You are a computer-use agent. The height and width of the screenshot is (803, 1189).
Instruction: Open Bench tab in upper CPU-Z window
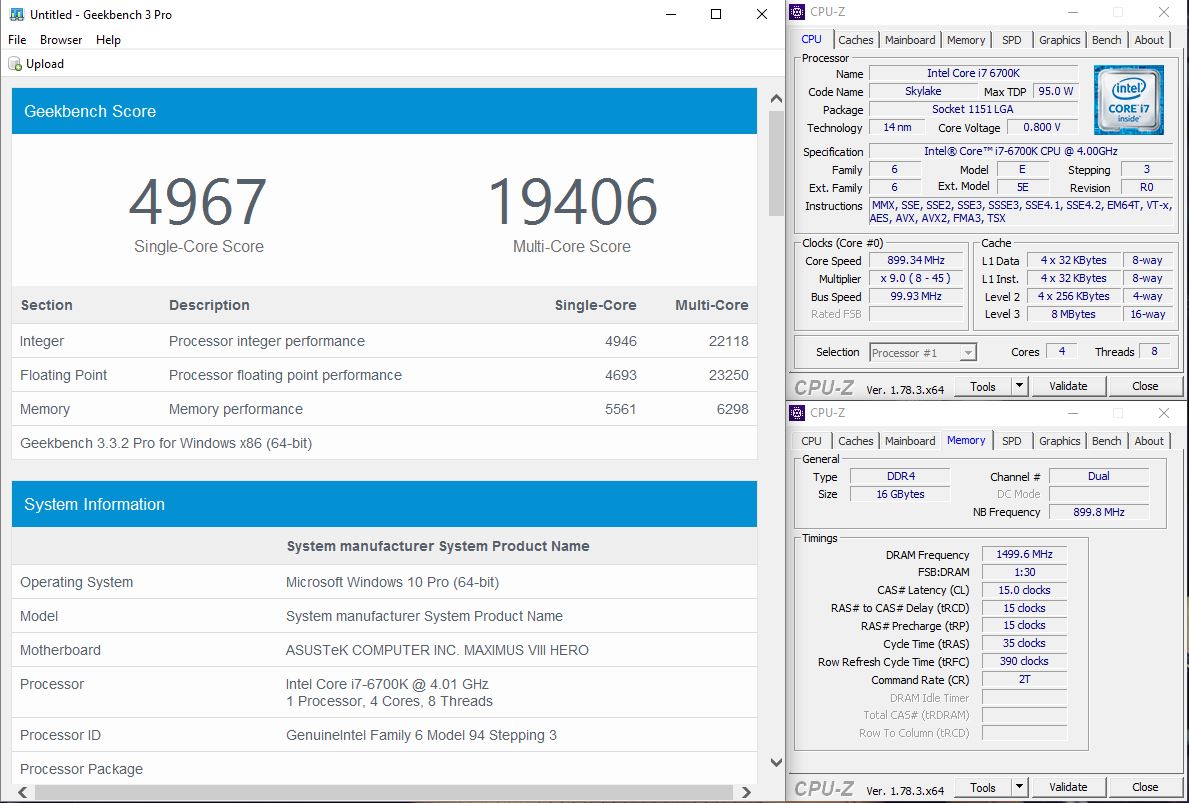pyautogui.click(x=1106, y=40)
